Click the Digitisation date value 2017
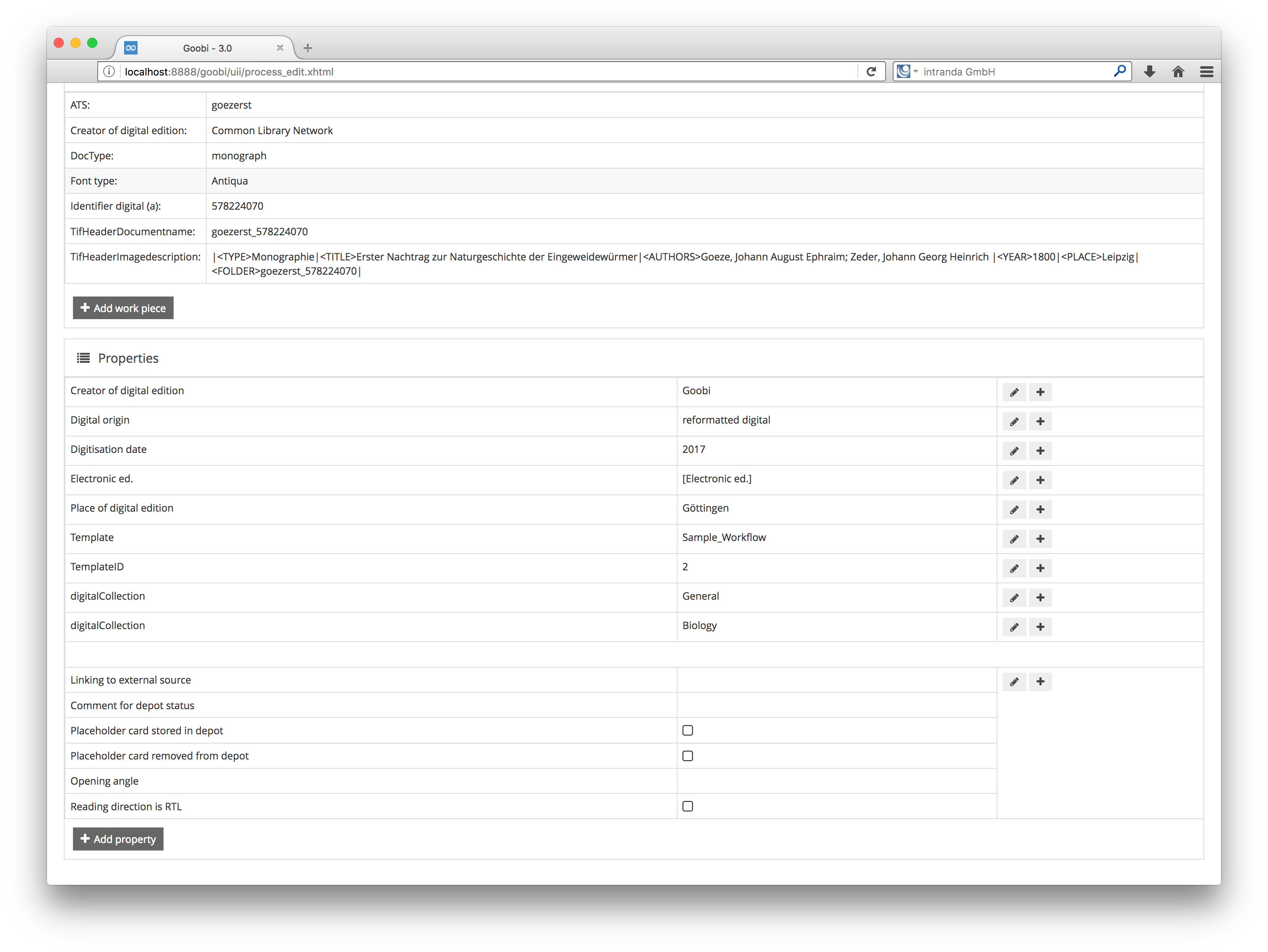 694,450
